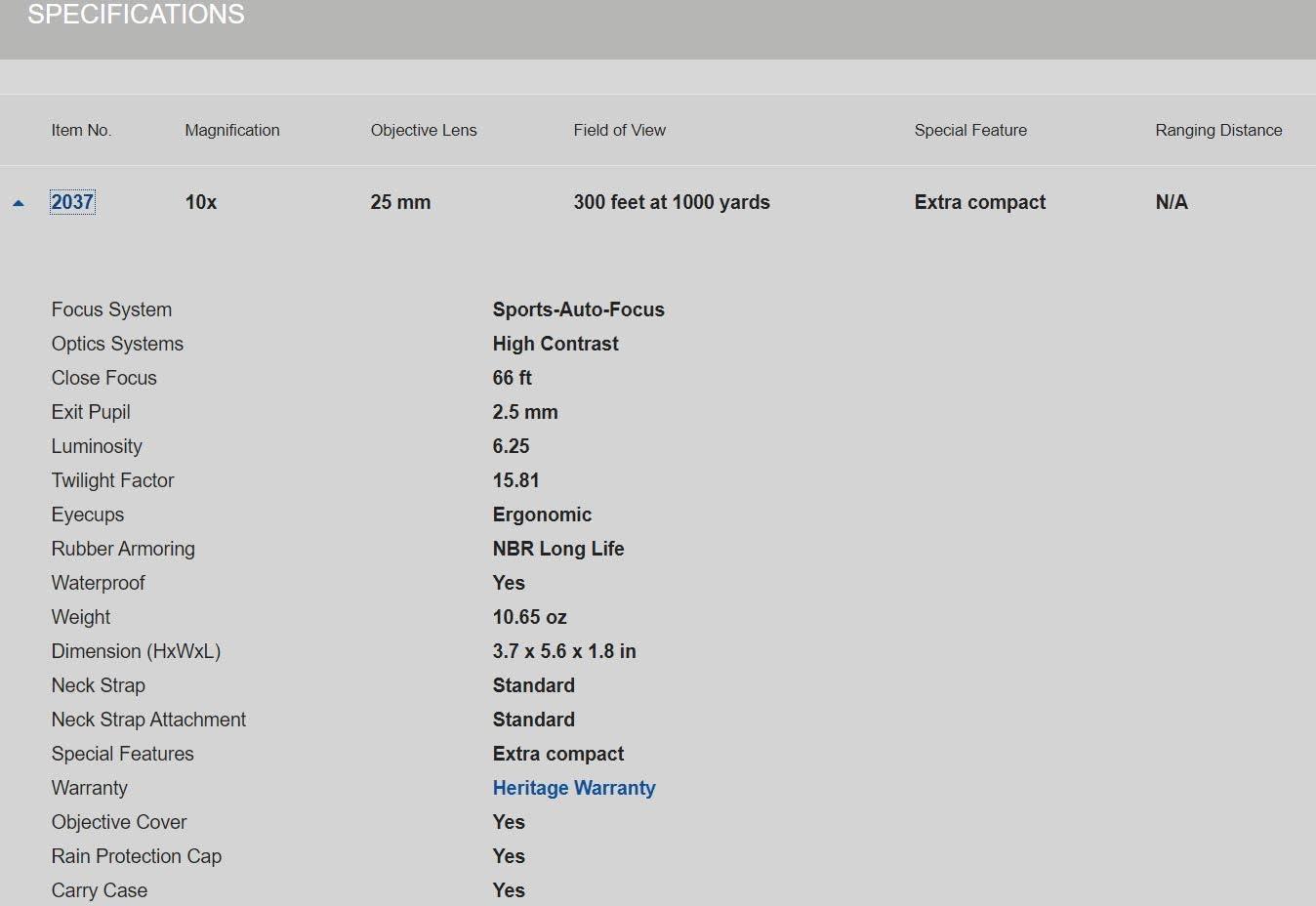Click the Field of View column header
This screenshot has width=1316, height=906.
click(619, 130)
